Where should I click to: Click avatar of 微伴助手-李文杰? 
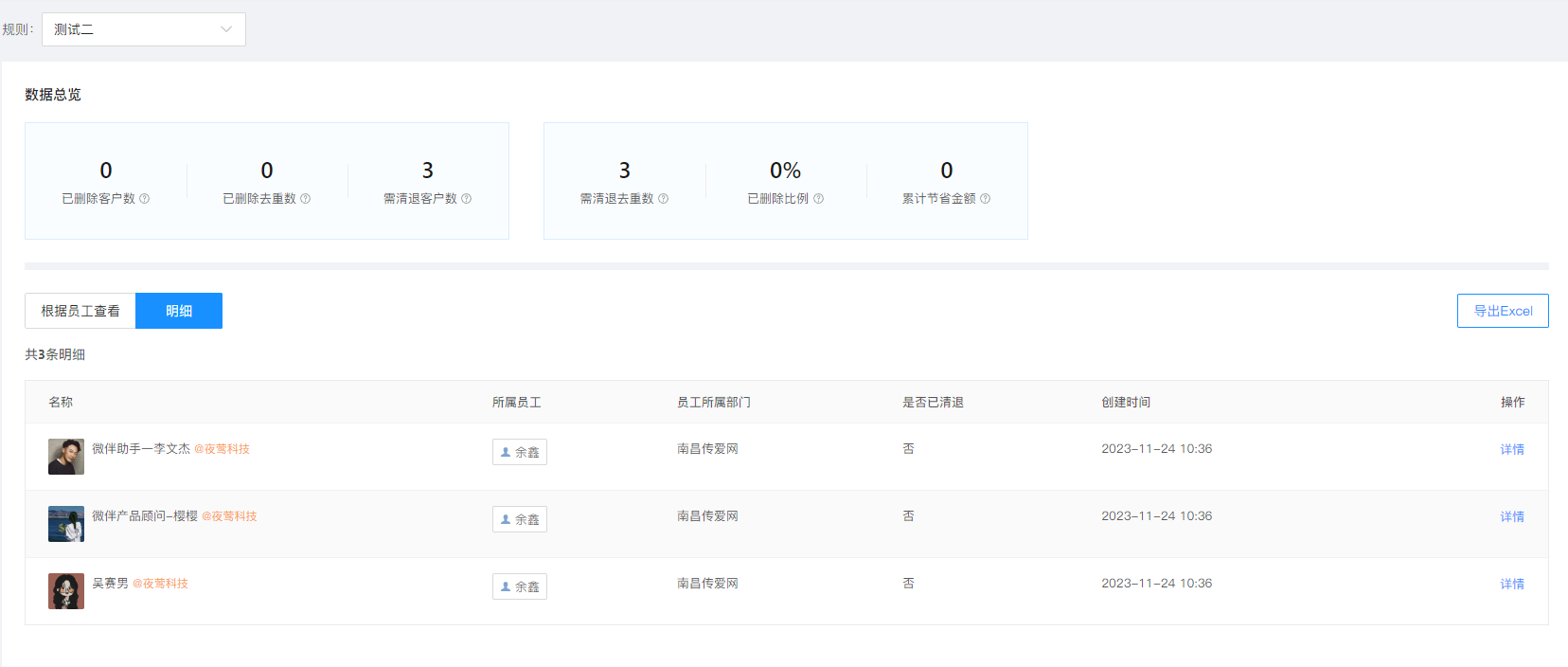click(66, 457)
